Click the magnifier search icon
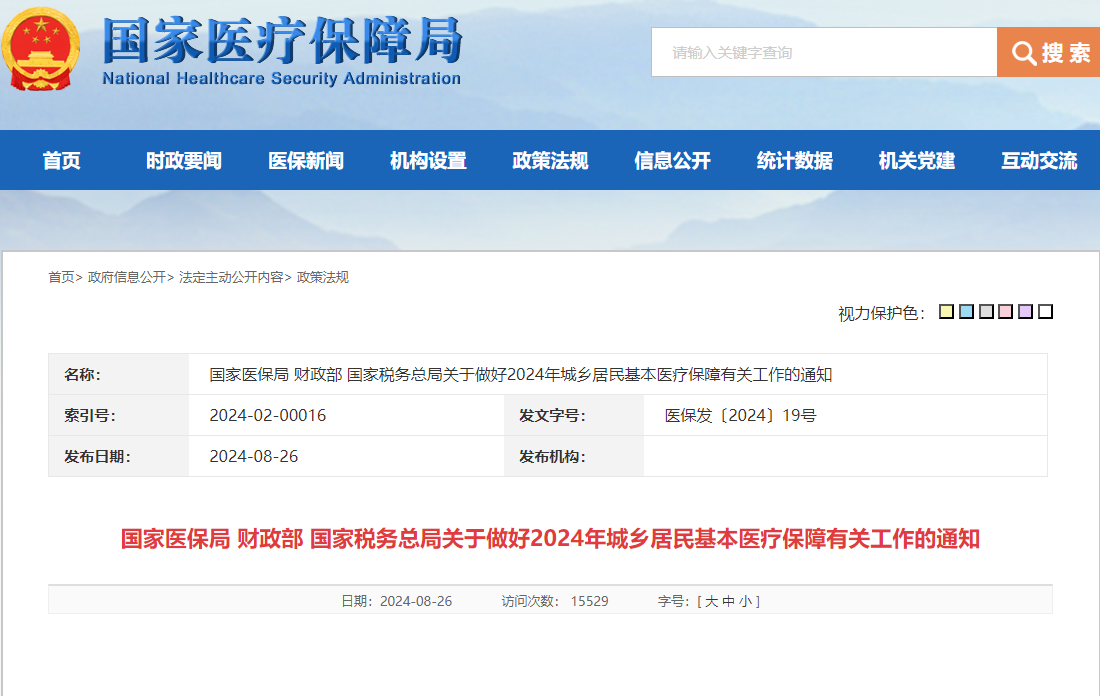1100x696 pixels. 1023,53
